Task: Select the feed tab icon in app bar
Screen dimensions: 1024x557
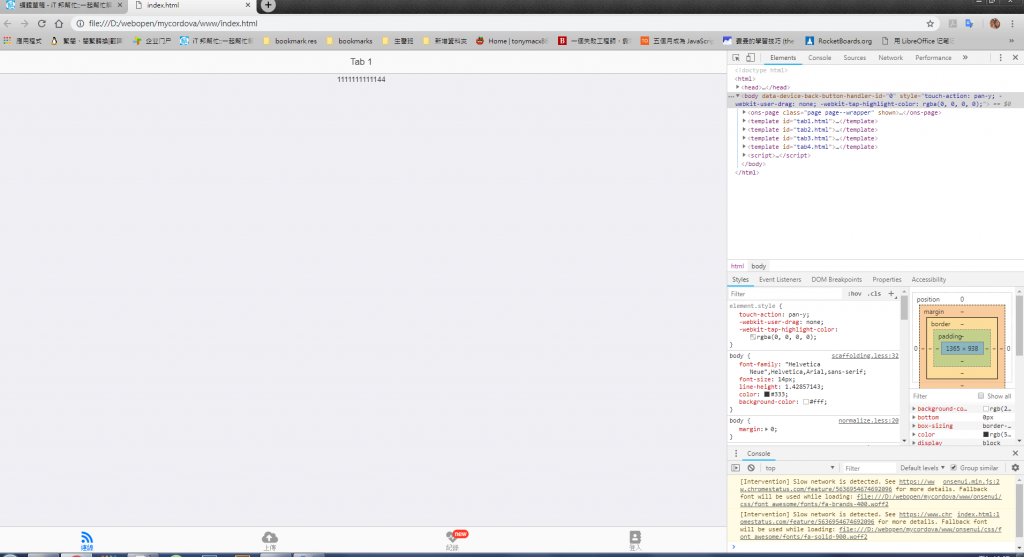Action: click(87, 539)
